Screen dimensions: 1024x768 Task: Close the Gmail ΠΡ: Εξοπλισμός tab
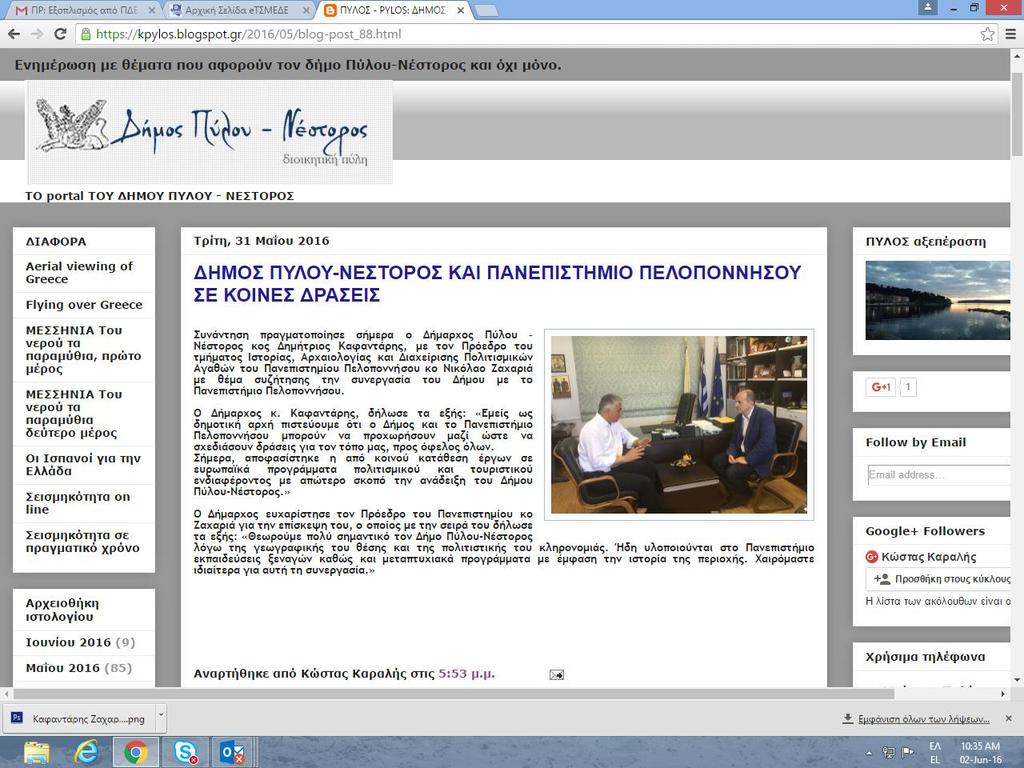152,10
